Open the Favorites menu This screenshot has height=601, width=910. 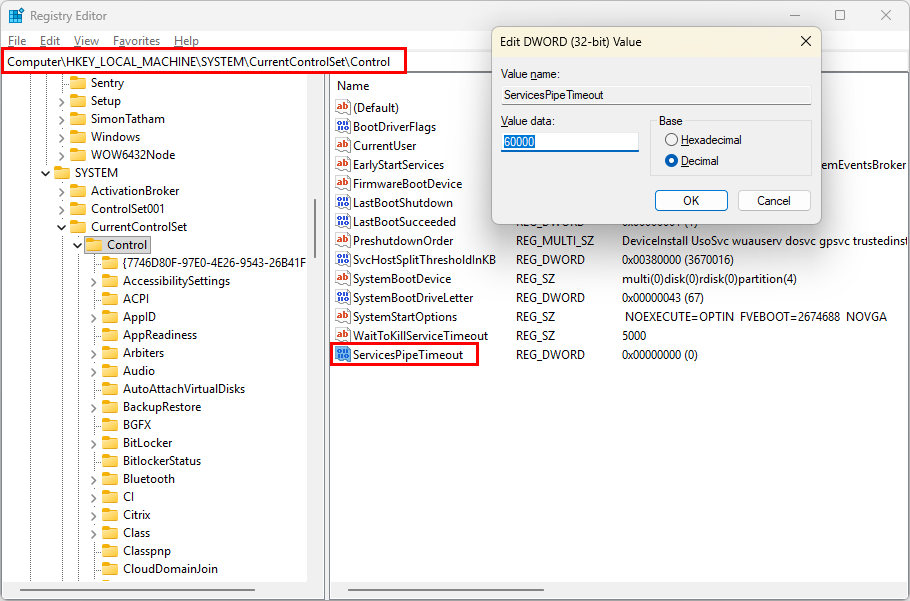point(136,41)
